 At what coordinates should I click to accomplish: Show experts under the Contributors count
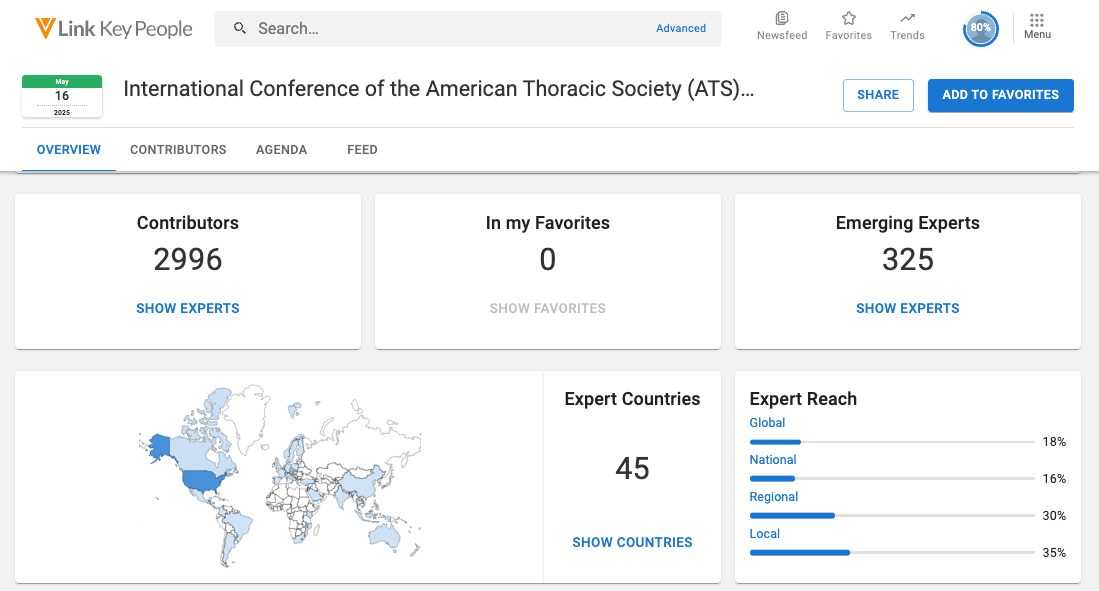click(188, 309)
